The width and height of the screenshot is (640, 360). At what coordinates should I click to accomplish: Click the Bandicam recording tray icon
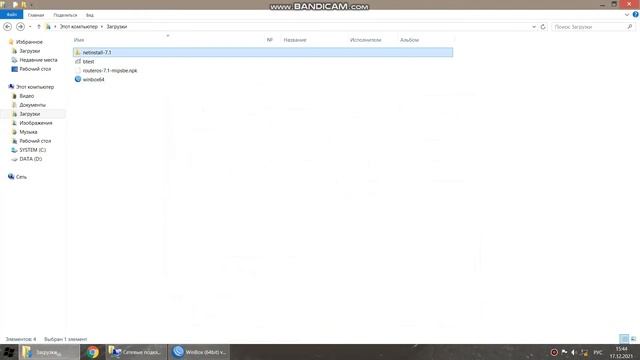[x=554, y=352]
